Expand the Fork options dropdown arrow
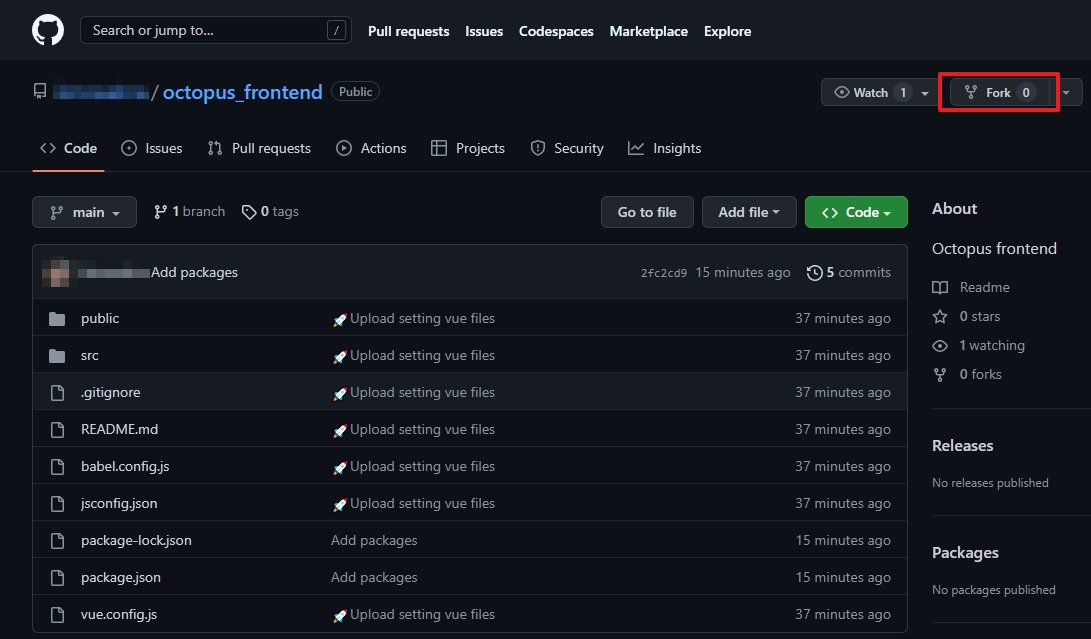This screenshot has width=1091, height=639. [x=1066, y=93]
